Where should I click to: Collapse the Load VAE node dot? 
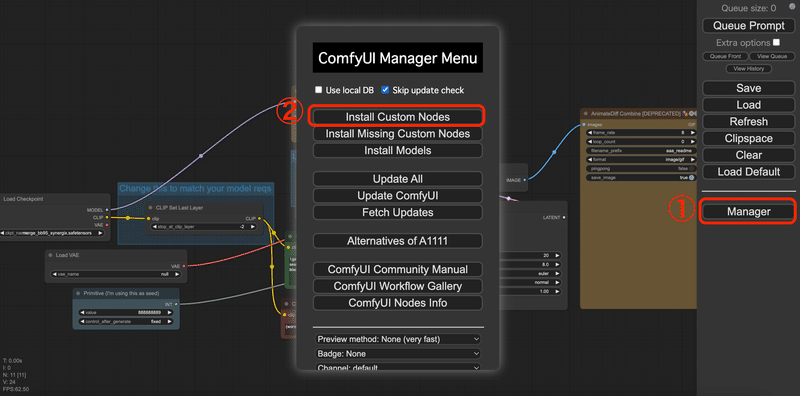(x=52, y=255)
